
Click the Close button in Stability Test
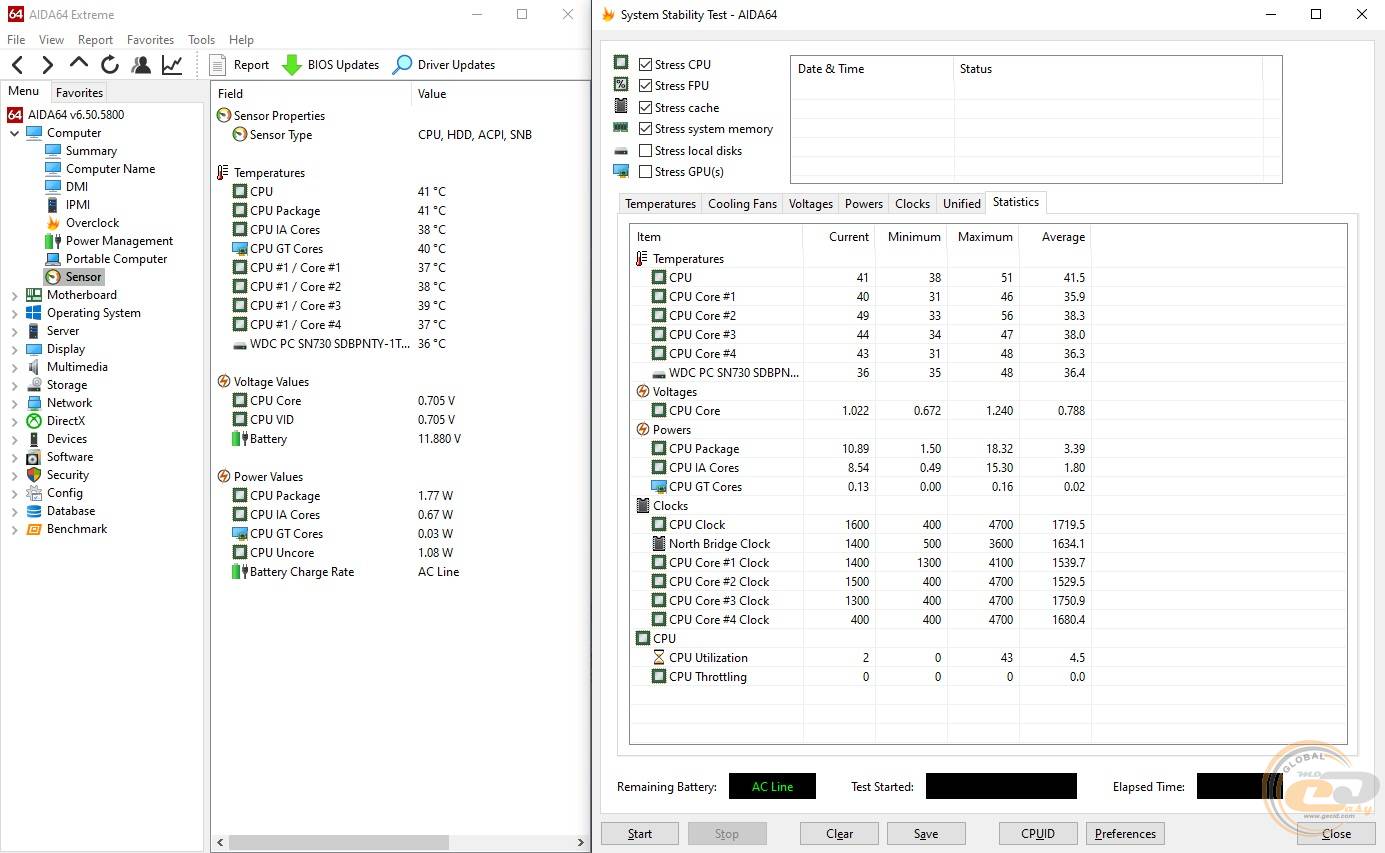[1336, 834]
